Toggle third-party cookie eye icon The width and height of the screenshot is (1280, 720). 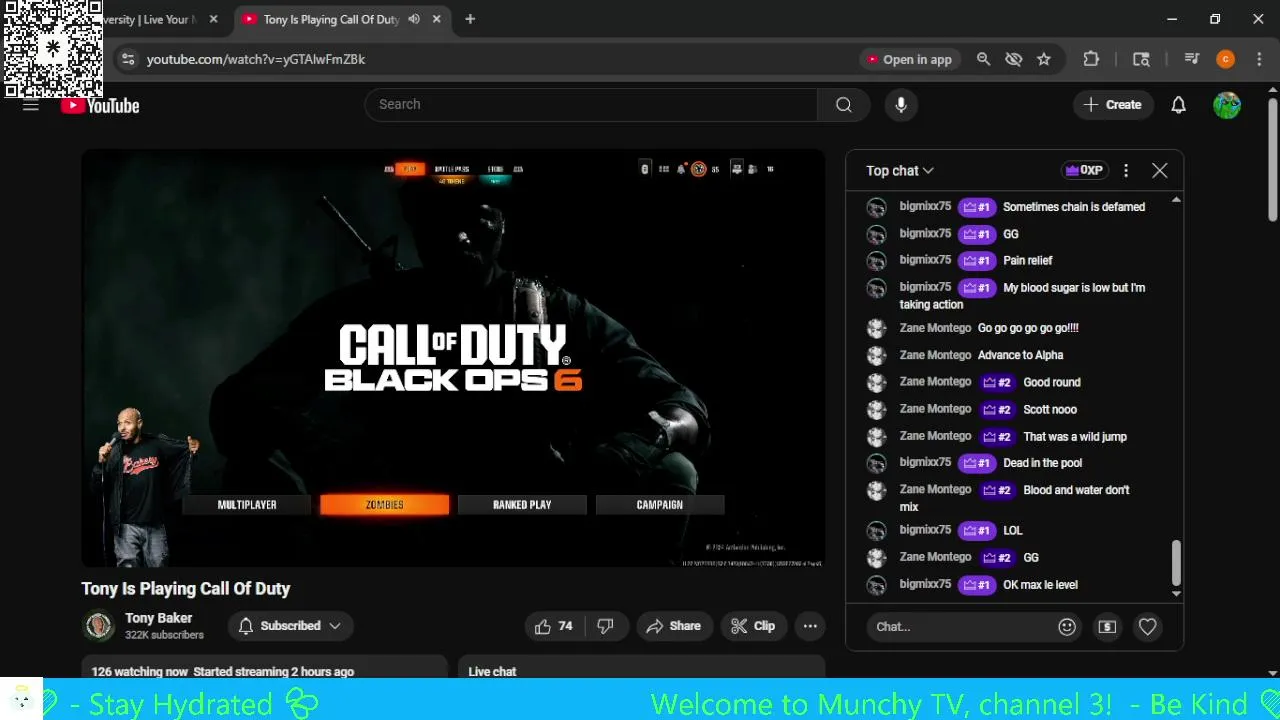coord(1014,59)
